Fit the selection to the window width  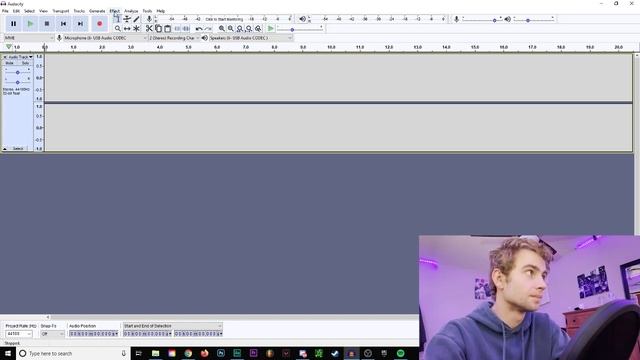pos(240,29)
